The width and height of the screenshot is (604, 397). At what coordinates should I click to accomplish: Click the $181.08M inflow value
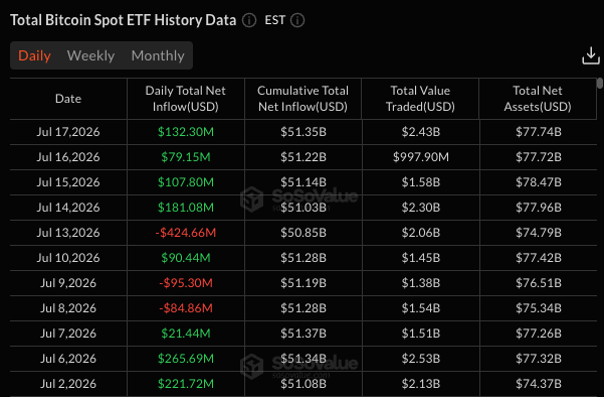click(186, 208)
